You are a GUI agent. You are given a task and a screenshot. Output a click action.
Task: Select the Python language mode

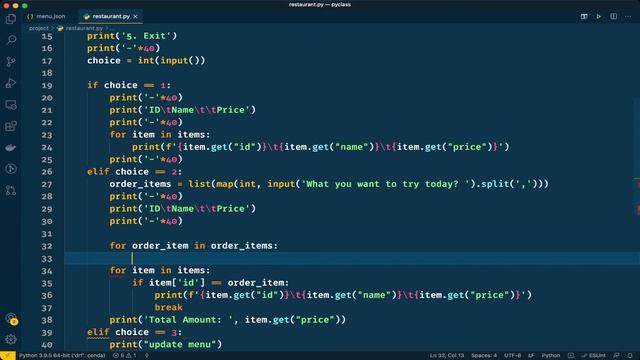[x=551, y=356]
